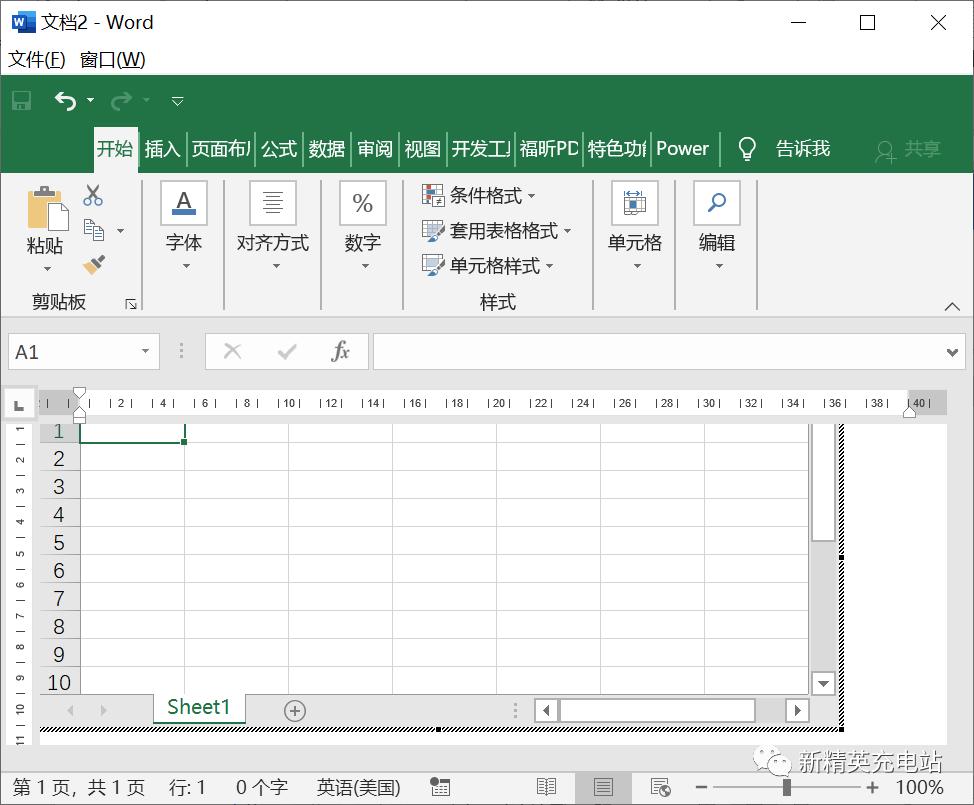Open Customize Quick Access Toolbar dropdown

[177, 100]
